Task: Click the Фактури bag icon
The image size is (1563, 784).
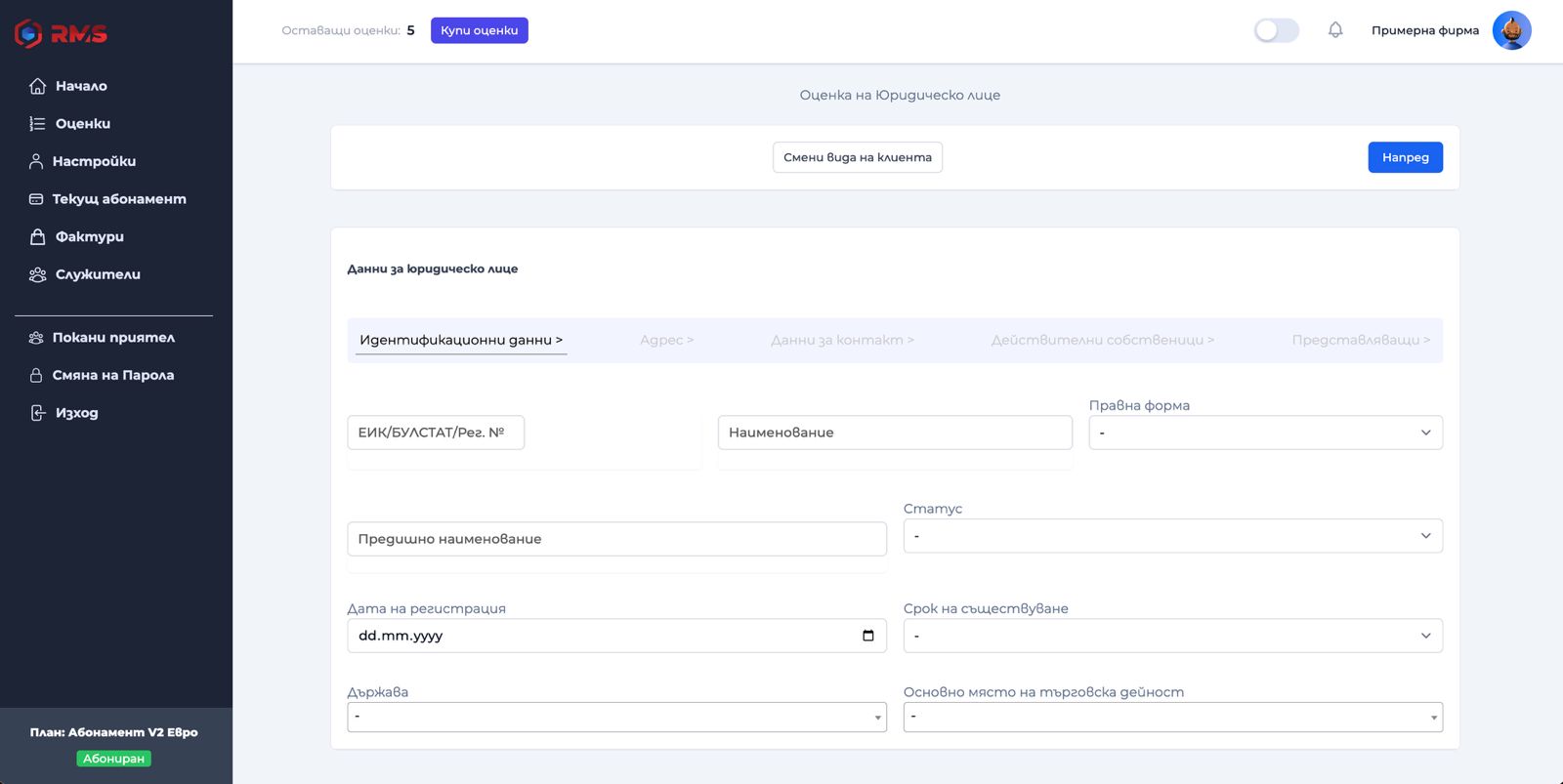Action: click(37, 237)
